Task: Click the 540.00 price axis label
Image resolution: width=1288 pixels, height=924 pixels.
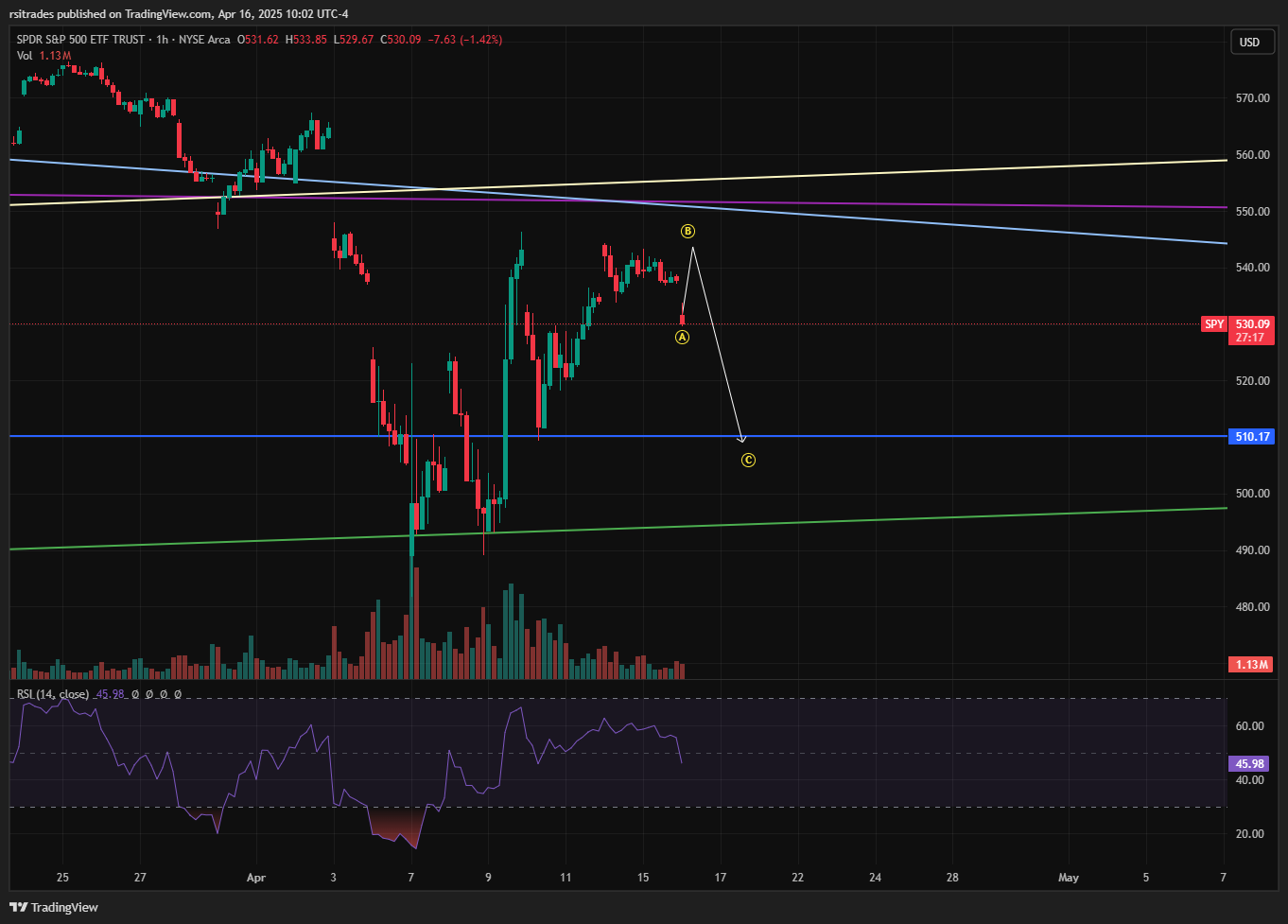Action: pyautogui.click(x=1252, y=268)
